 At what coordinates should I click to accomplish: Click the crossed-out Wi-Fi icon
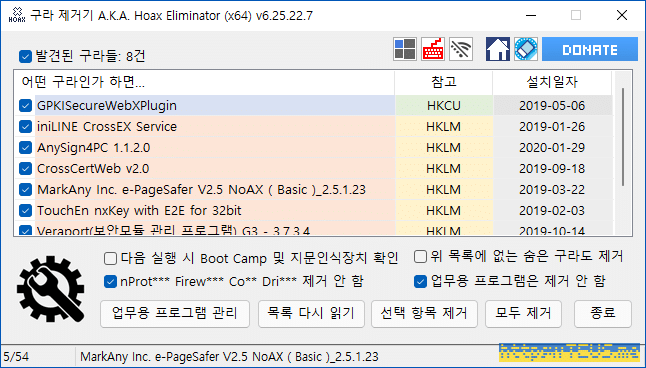pyautogui.click(x=461, y=49)
